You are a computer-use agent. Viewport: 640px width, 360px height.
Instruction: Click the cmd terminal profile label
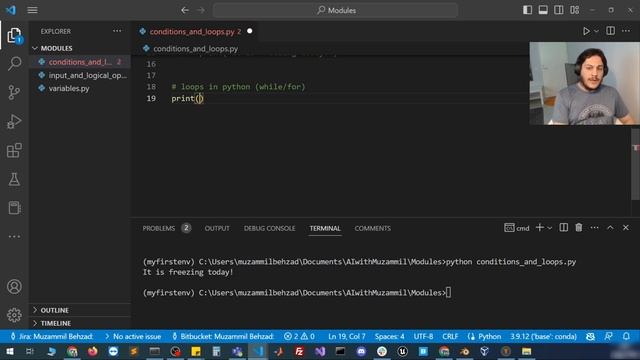[517, 228]
